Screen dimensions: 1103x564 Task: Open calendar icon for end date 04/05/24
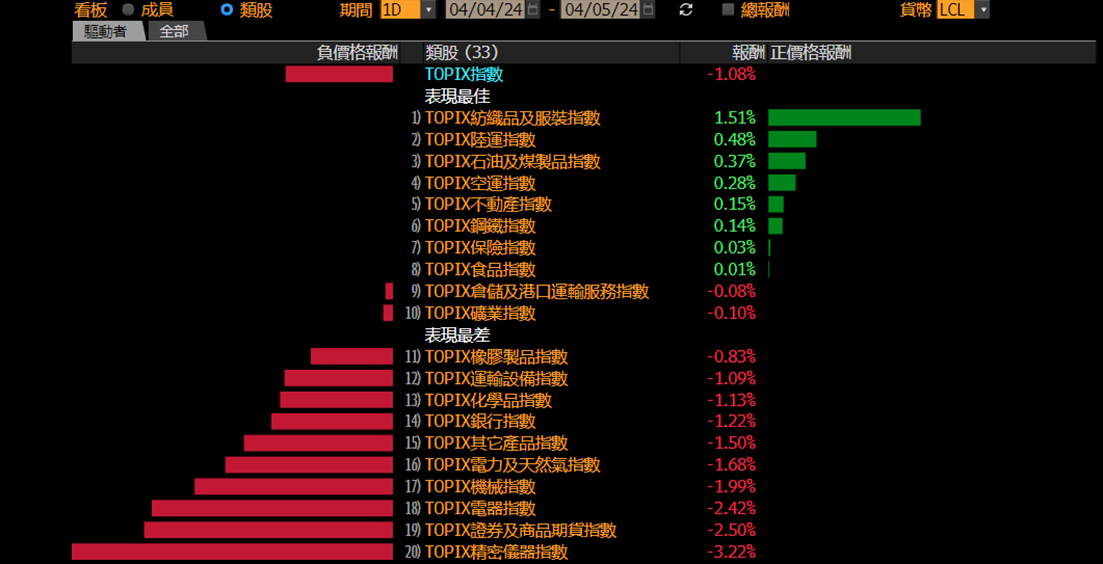(x=648, y=10)
